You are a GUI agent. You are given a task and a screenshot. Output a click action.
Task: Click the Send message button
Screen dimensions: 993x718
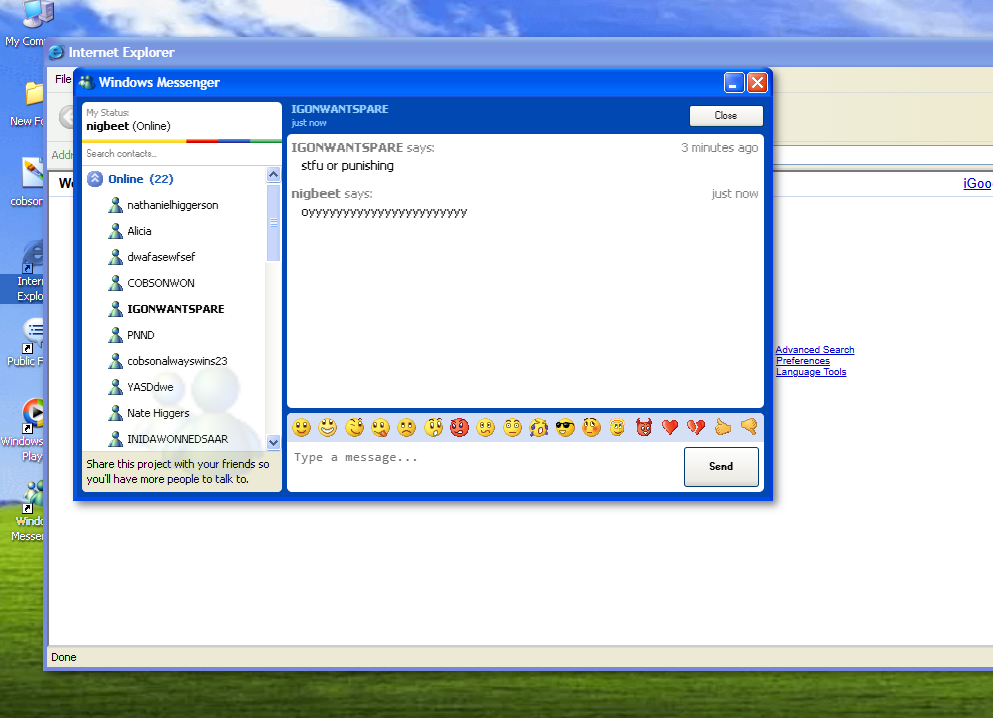pos(720,466)
